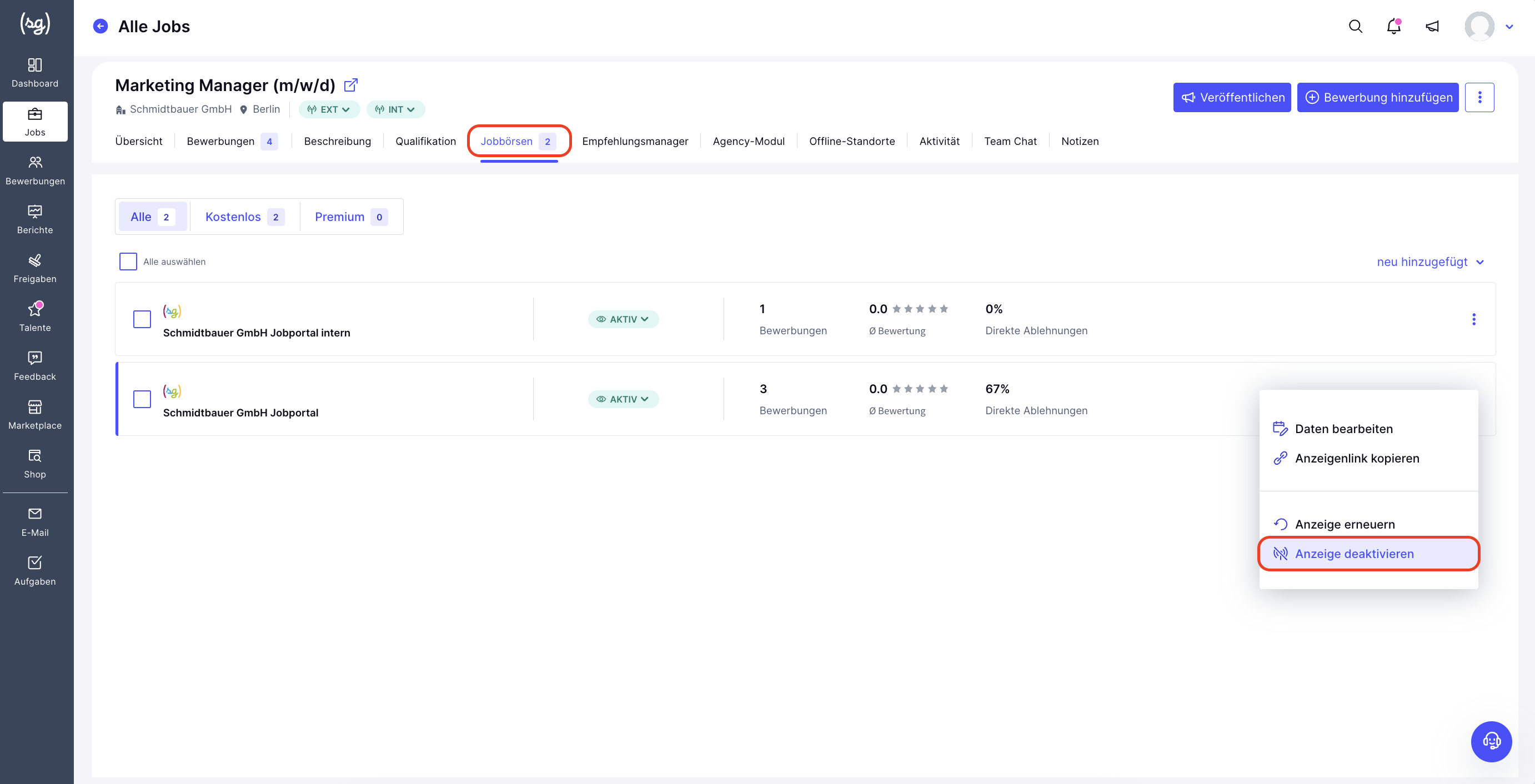
Task: Click Schmidtbauer GmbH Jobportal intern title
Action: click(x=256, y=333)
